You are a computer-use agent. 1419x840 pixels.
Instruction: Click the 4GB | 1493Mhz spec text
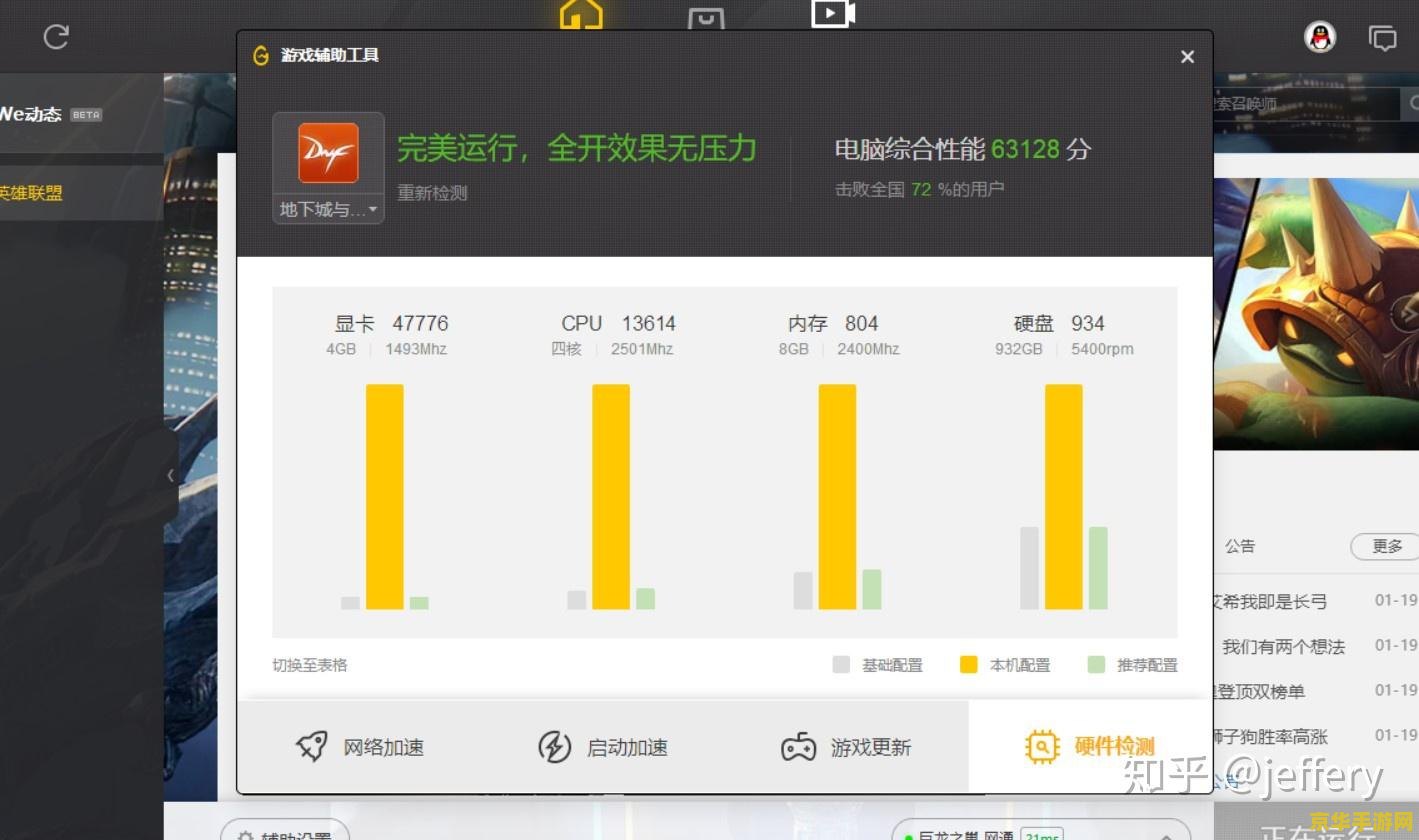(386, 349)
